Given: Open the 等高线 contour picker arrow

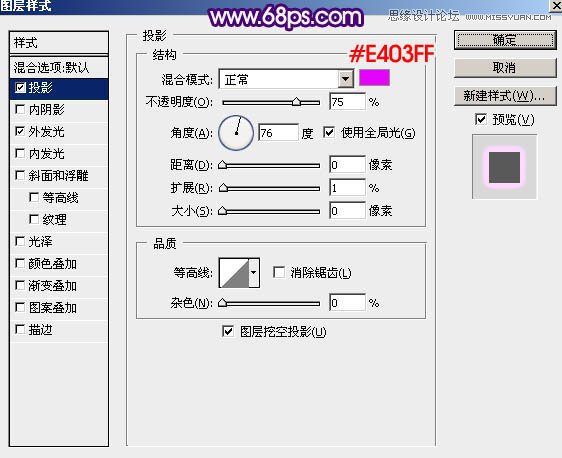Looking at the screenshot, I should tap(254, 273).
